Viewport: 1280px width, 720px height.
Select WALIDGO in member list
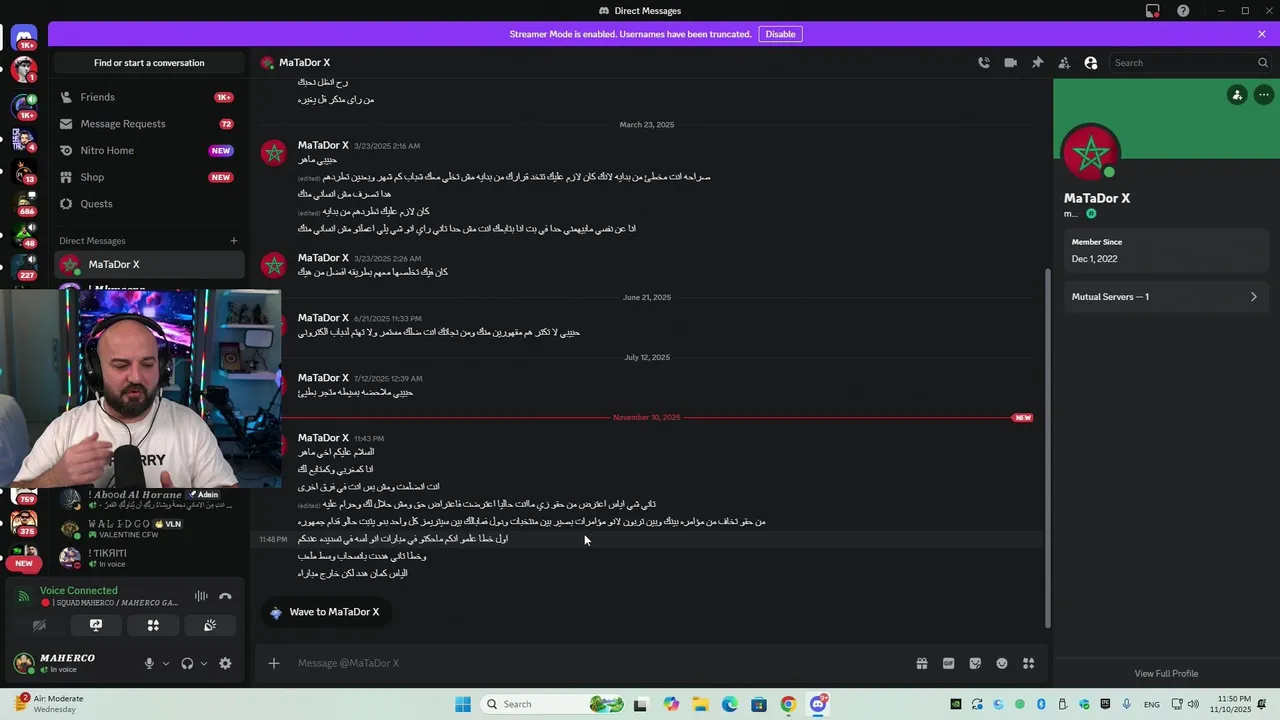pyautogui.click(x=148, y=529)
